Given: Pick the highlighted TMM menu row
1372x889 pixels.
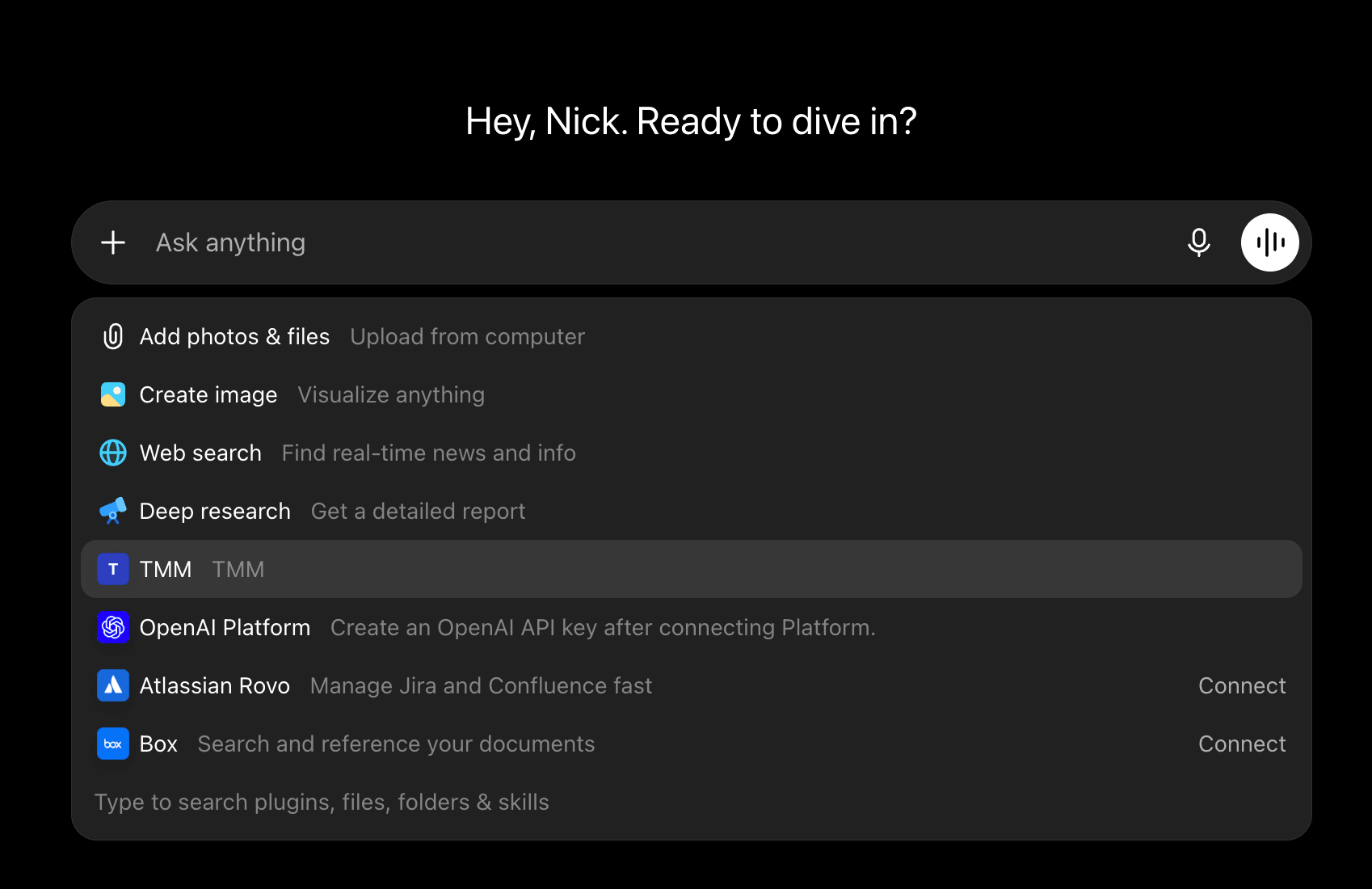Looking at the screenshot, I should pos(692,569).
